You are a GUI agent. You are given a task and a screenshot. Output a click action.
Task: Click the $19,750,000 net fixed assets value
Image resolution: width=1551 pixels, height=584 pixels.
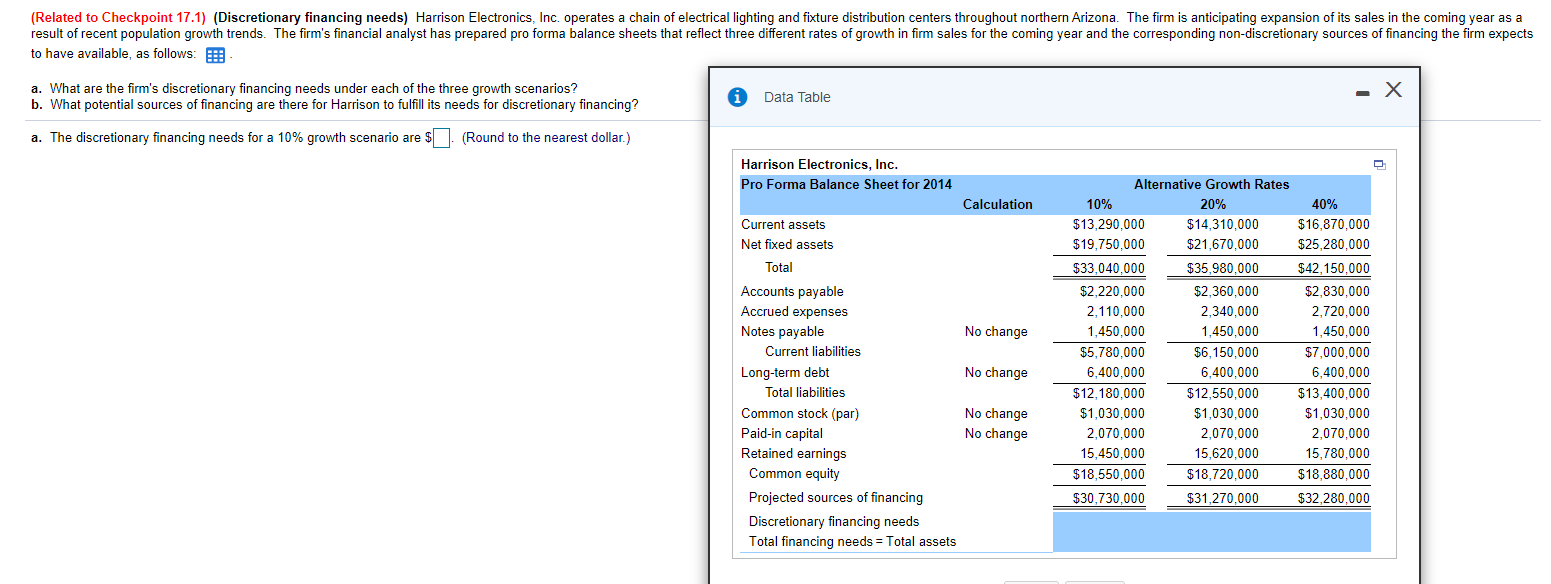pyautogui.click(x=1109, y=244)
